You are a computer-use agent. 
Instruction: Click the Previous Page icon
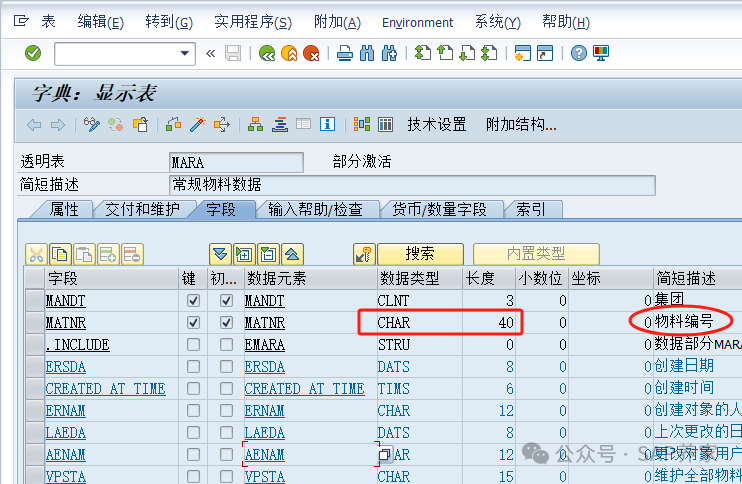(445, 53)
